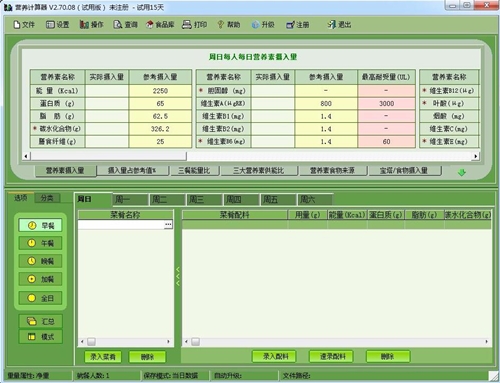Click the 蛋白质(g) ingredients column header
500x383 pixels.
pos(386,215)
